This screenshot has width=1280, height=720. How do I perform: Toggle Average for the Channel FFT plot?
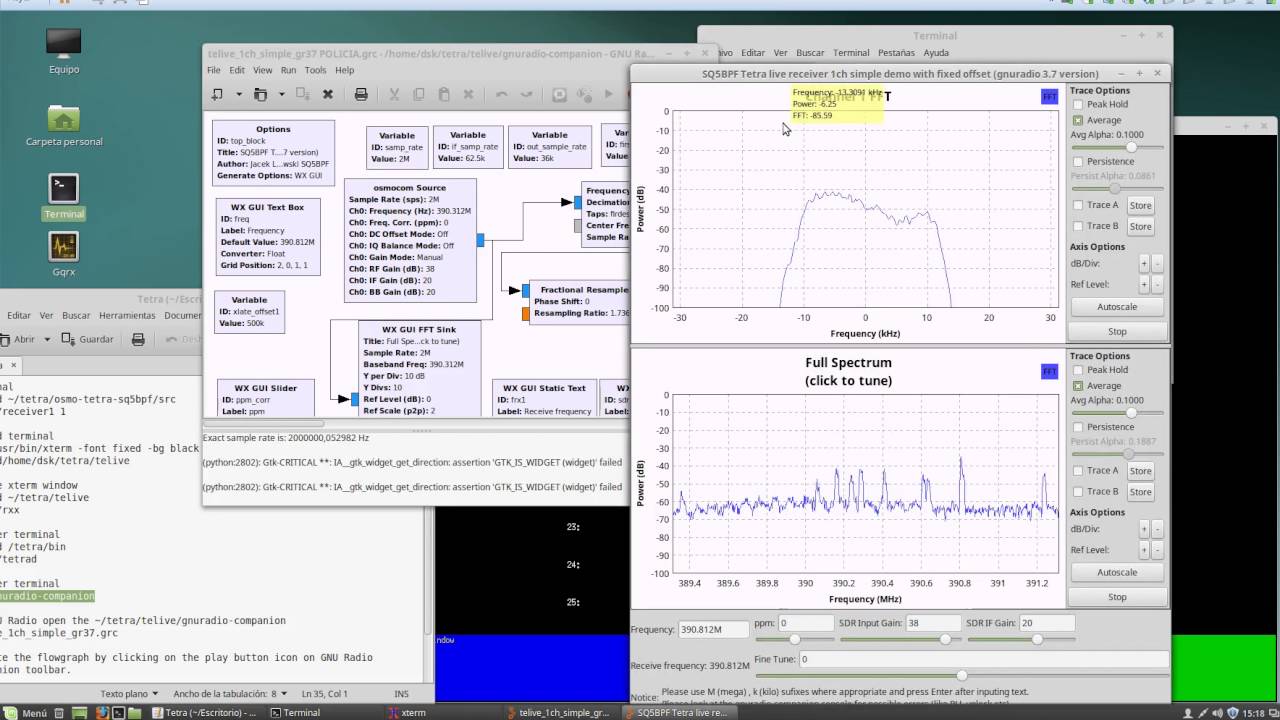tap(1078, 120)
